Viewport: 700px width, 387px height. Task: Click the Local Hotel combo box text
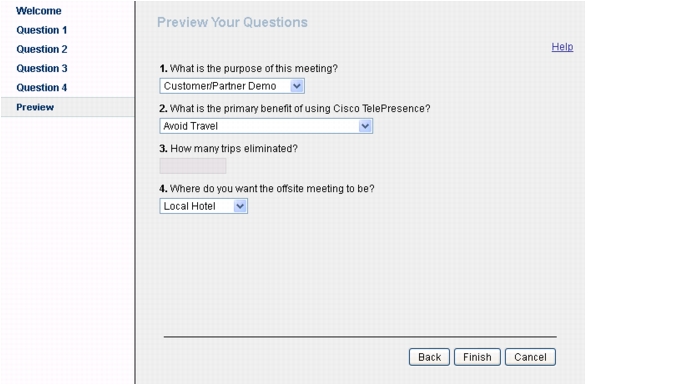pos(189,206)
